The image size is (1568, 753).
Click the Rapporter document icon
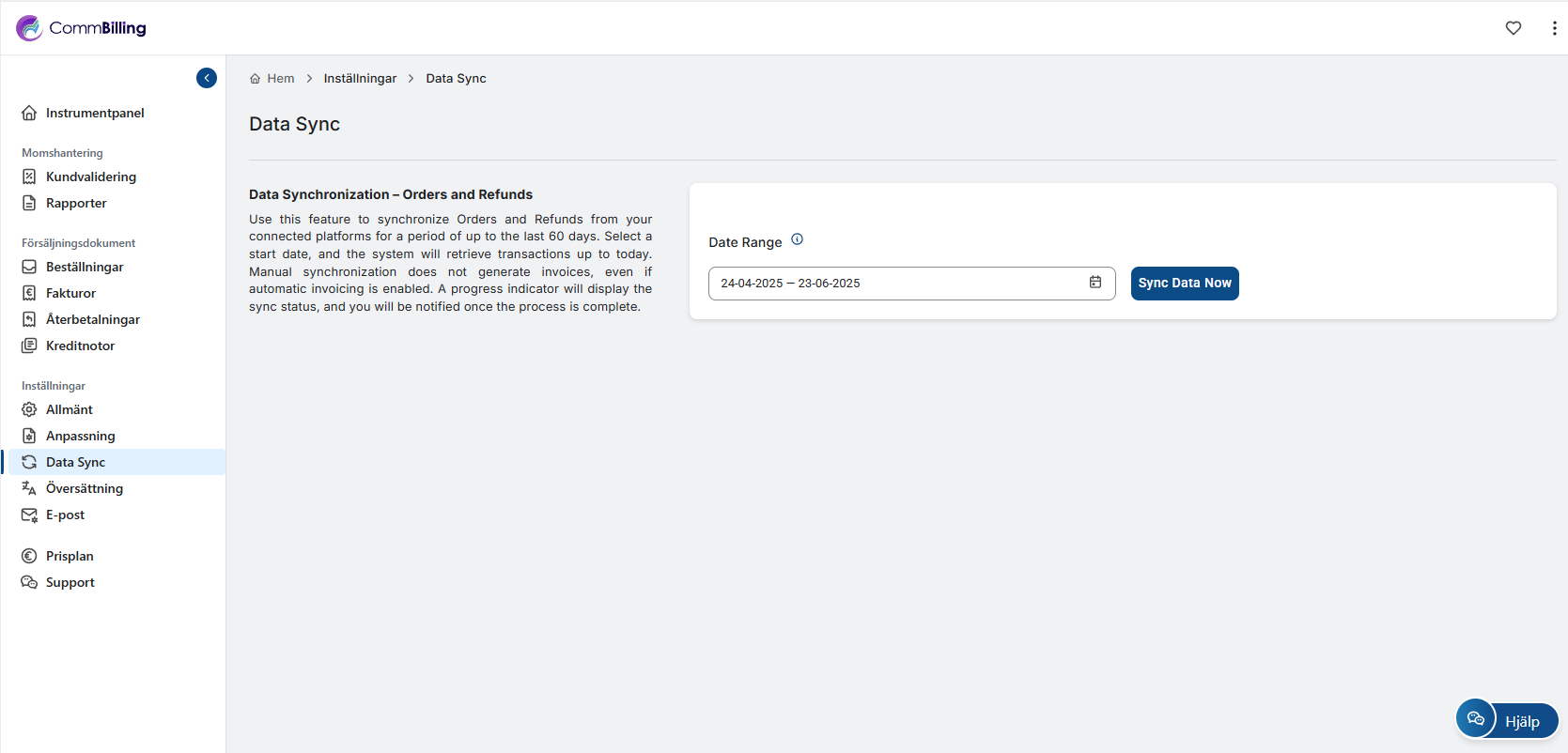(x=29, y=203)
